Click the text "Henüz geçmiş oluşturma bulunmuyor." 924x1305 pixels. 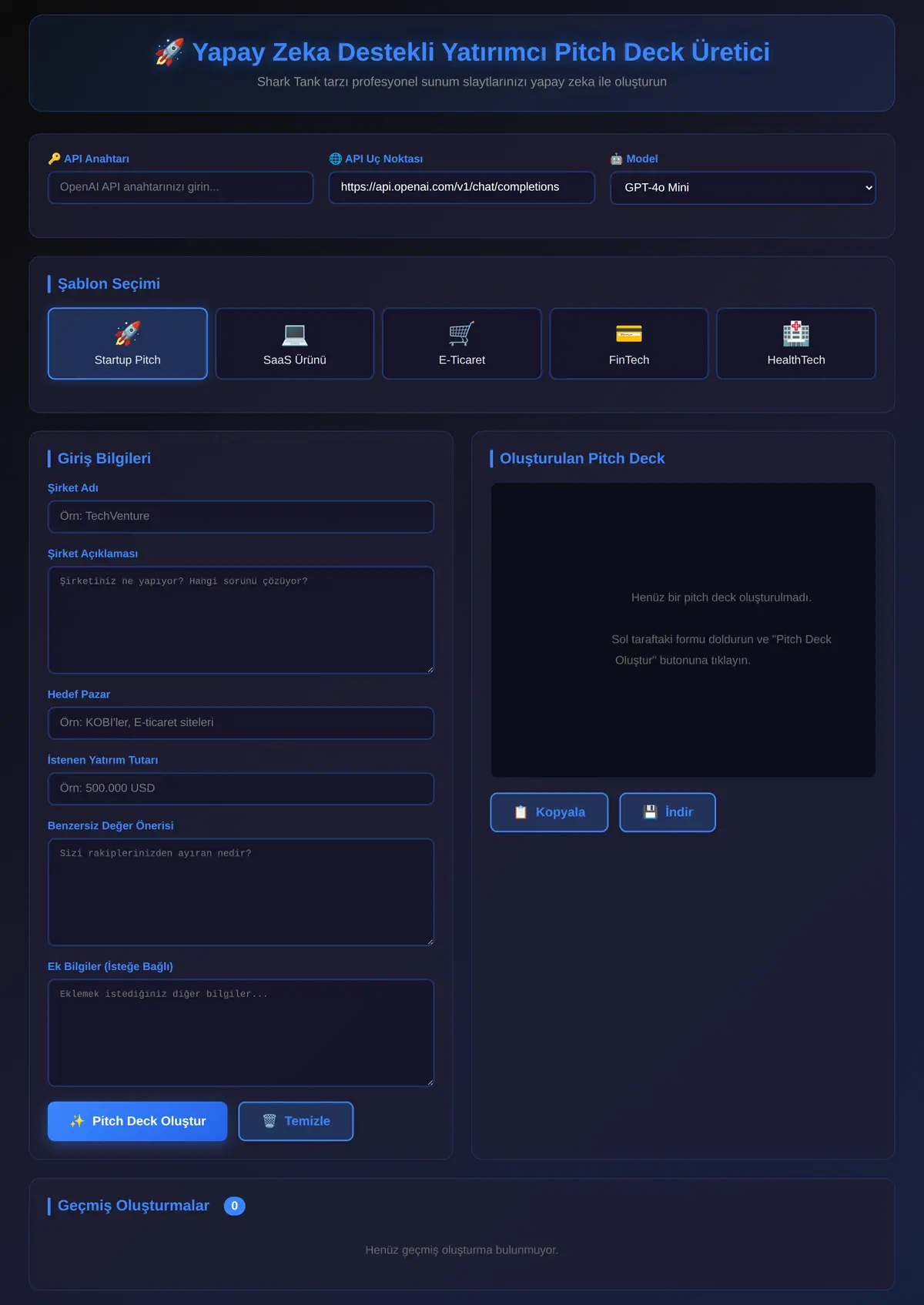click(x=462, y=1250)
